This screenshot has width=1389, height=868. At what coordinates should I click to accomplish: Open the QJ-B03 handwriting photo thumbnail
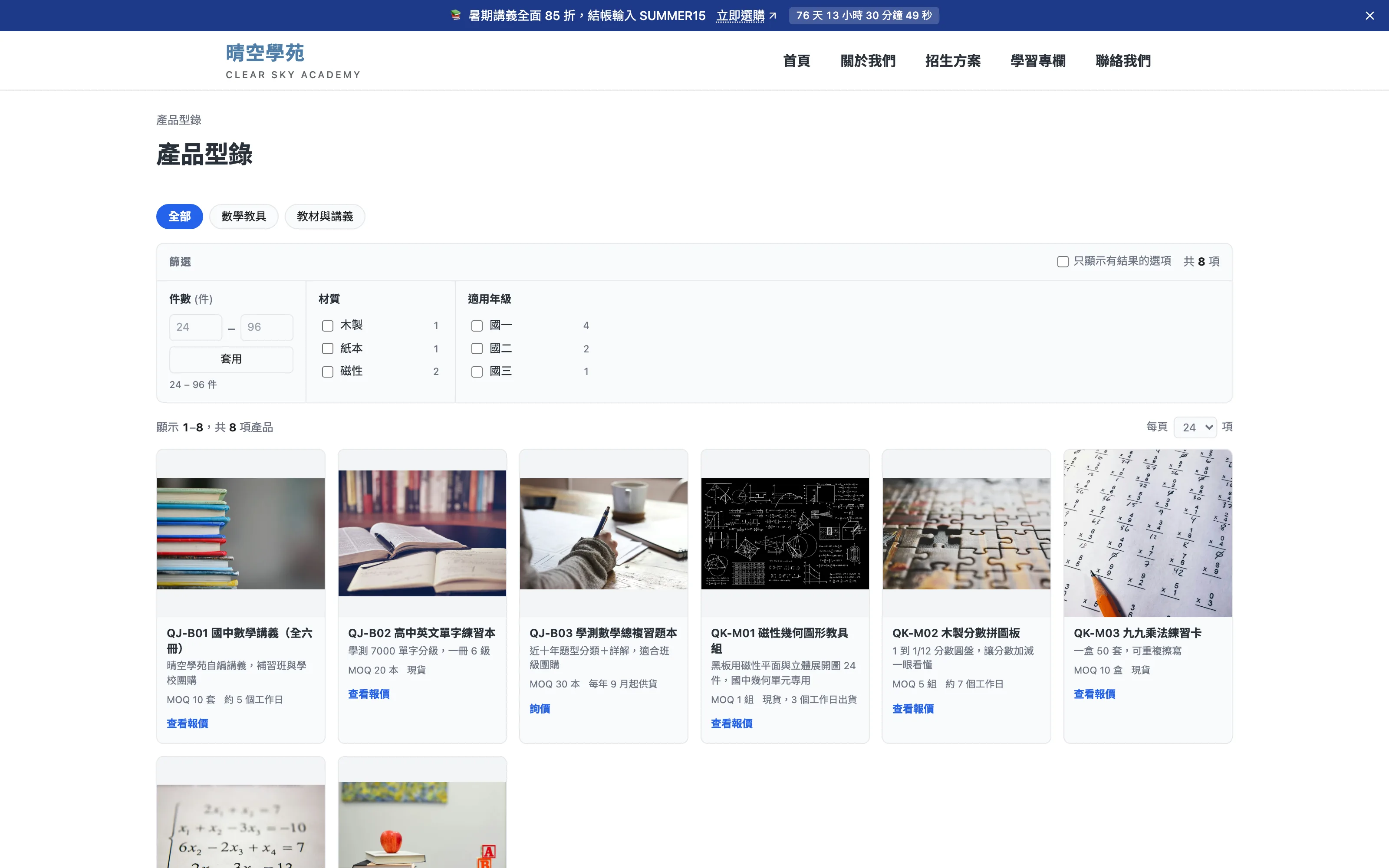coord(604,533)
